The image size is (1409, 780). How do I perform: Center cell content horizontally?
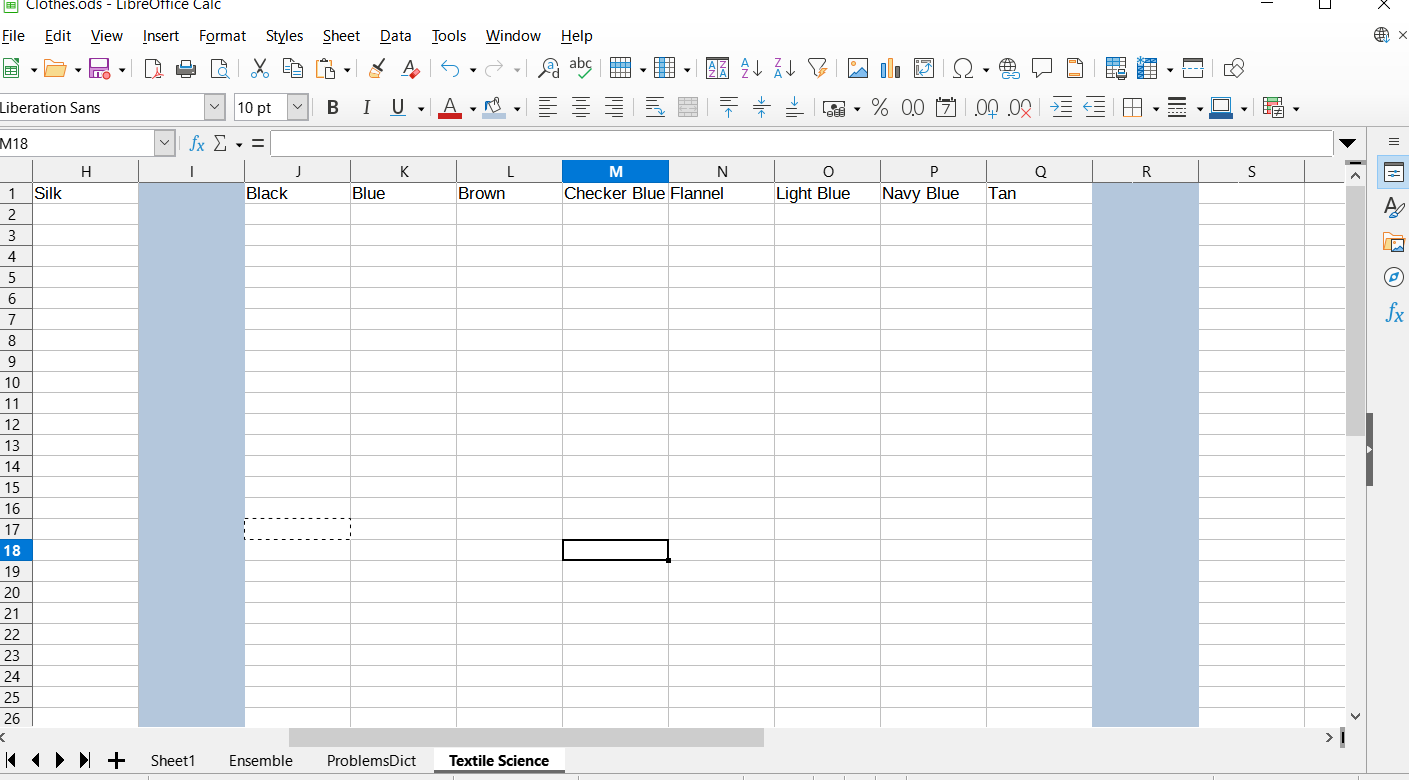point(581,108)
